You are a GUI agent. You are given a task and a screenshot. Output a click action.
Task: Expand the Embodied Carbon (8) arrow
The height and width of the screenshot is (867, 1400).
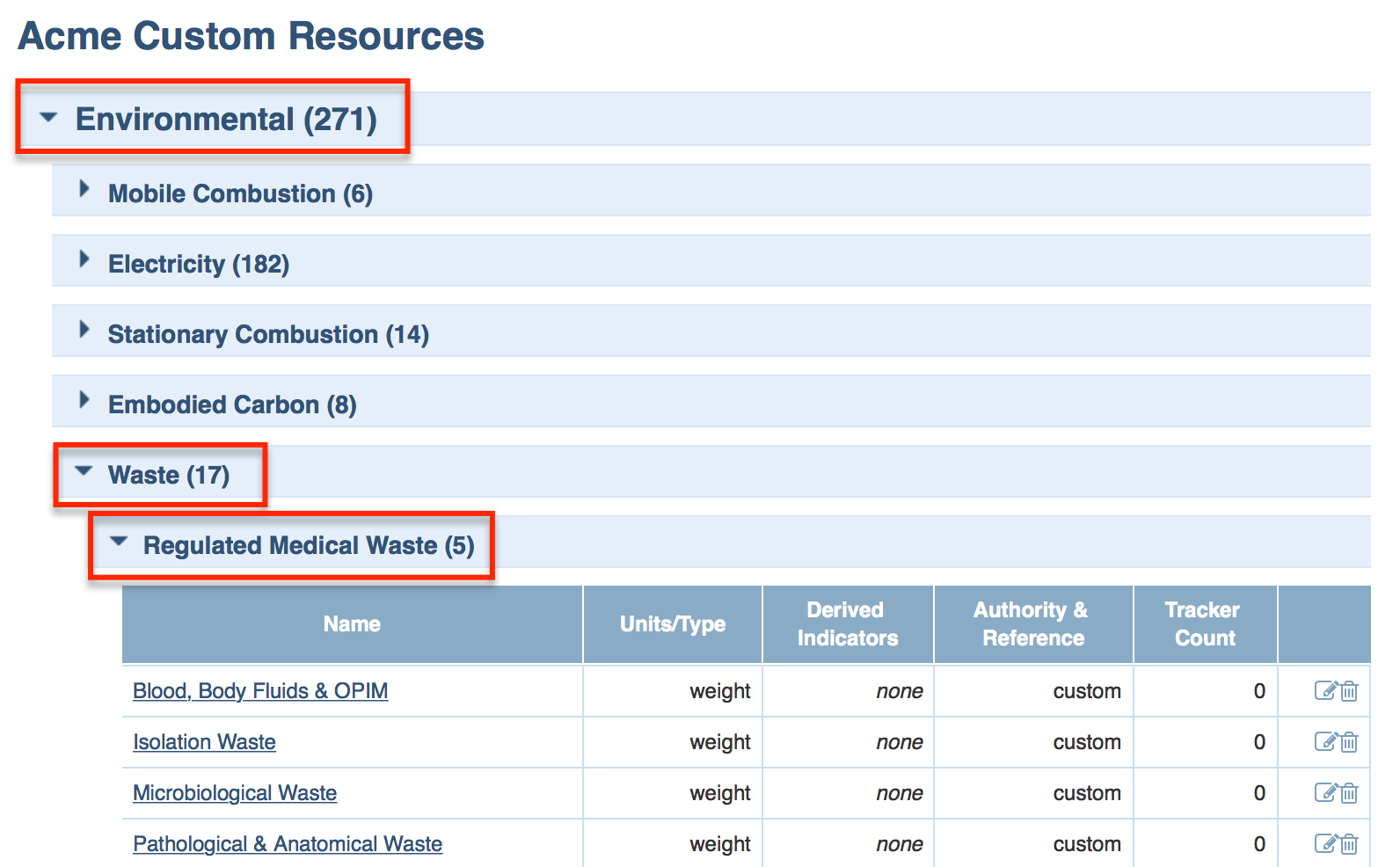[84, 399]
